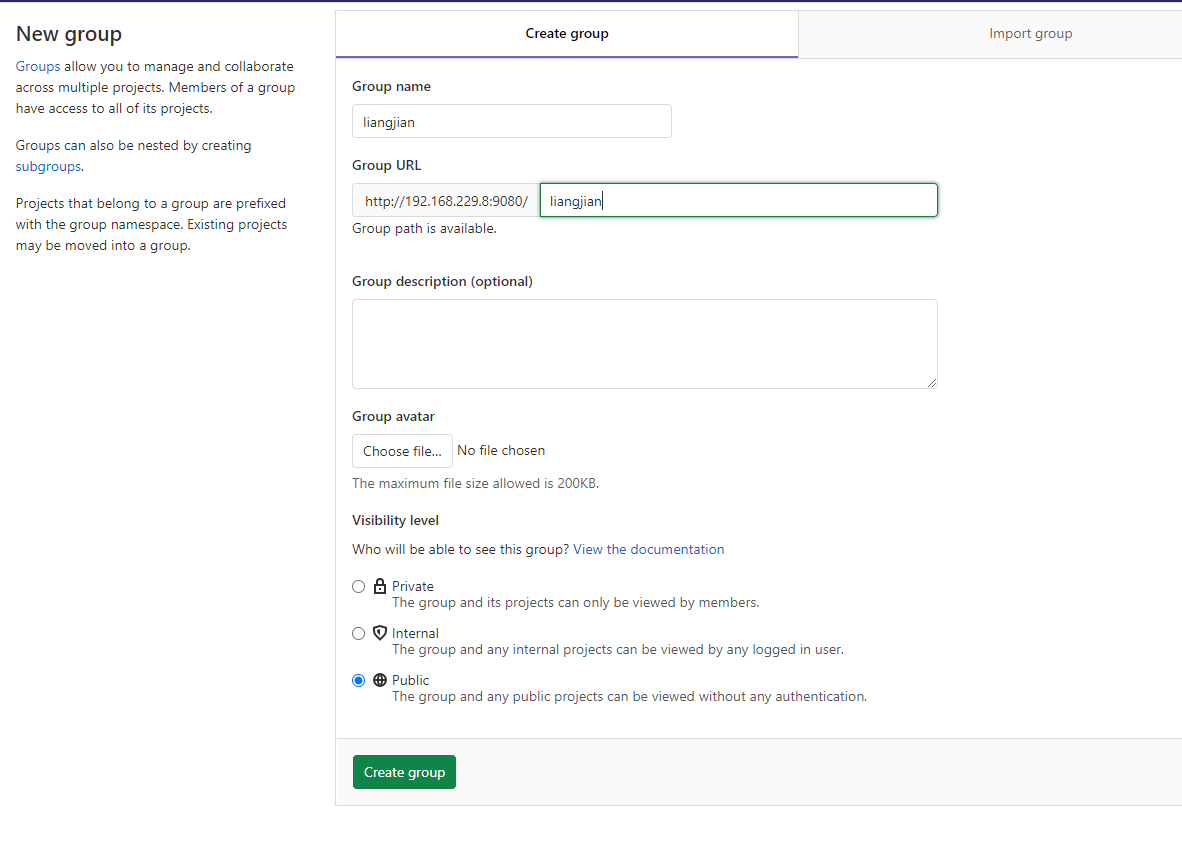Grab the description box resize handle
Viewport: 1182px width, 848px height.
tap(932, 383)
